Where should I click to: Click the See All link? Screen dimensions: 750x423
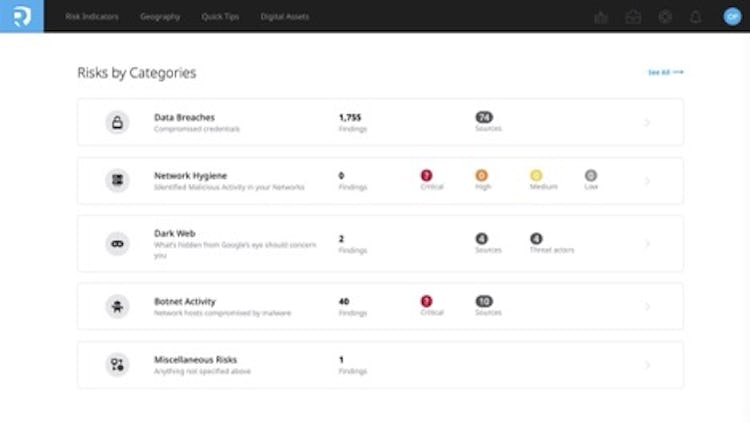pyautogui.click(x=665, y=73)
